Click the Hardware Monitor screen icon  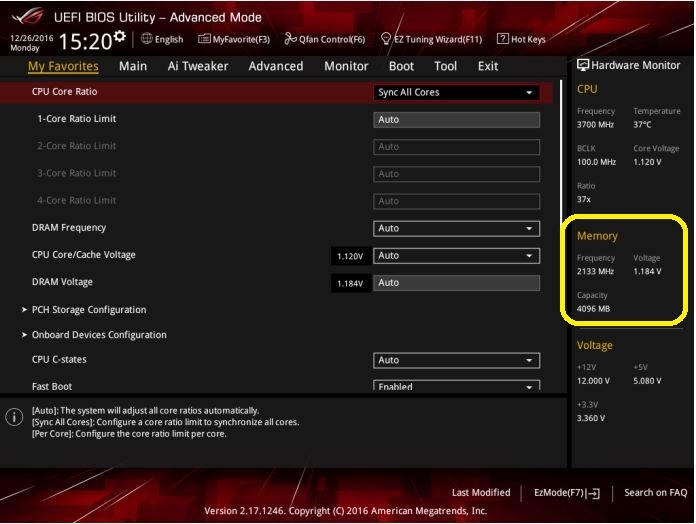click(583, 65)
